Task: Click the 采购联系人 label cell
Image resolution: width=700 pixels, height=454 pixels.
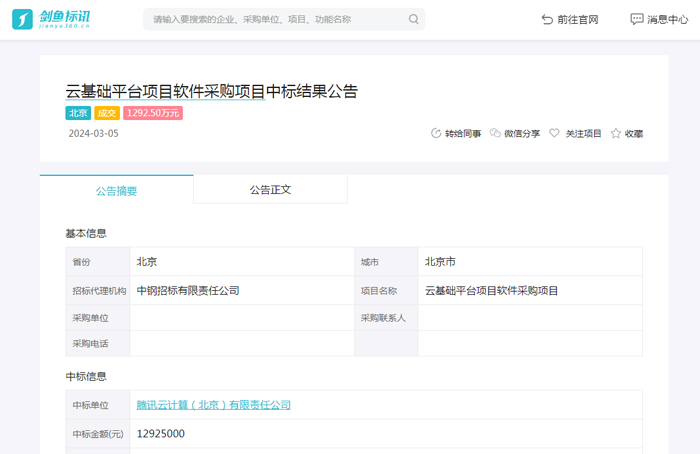Action: click(386, 318)
